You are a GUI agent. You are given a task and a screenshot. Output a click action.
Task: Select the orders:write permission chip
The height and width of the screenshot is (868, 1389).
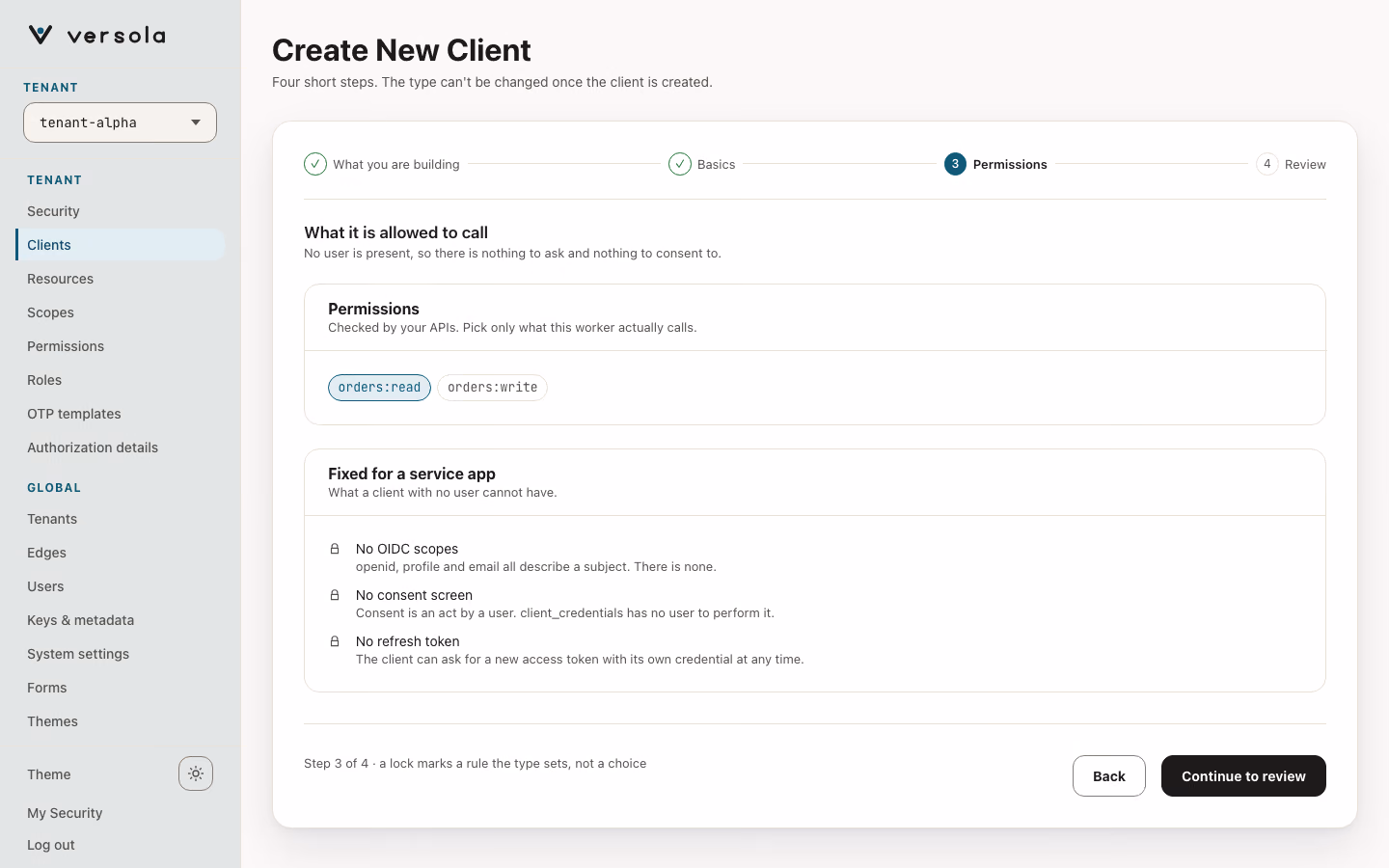[492, 388]
